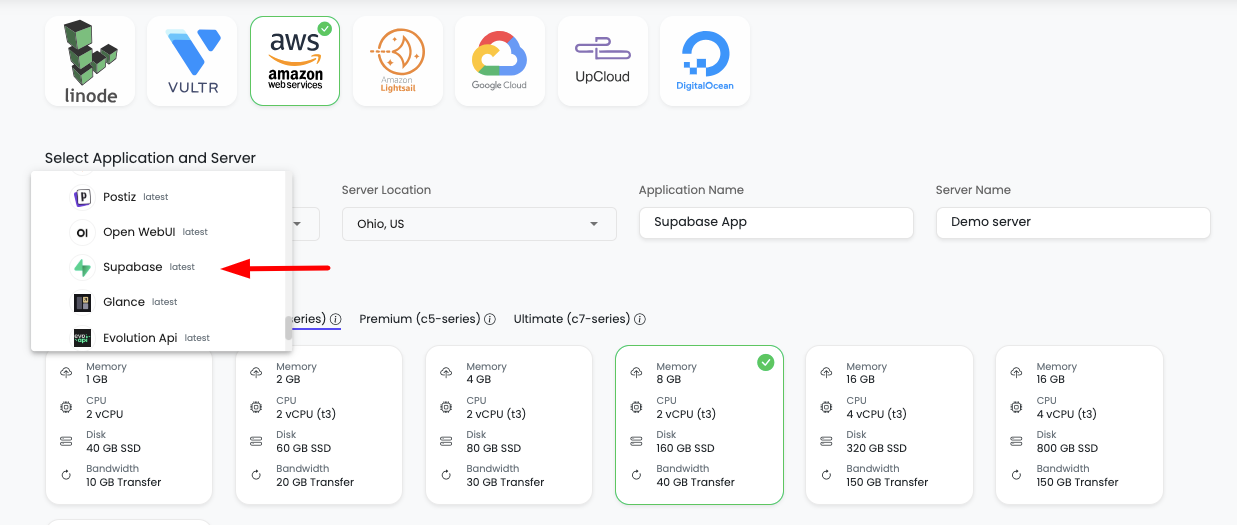This screenshot has height=525, width=1237.
Task: Select the DigitalOcean provider logo
Action: (x=705, y=61)
